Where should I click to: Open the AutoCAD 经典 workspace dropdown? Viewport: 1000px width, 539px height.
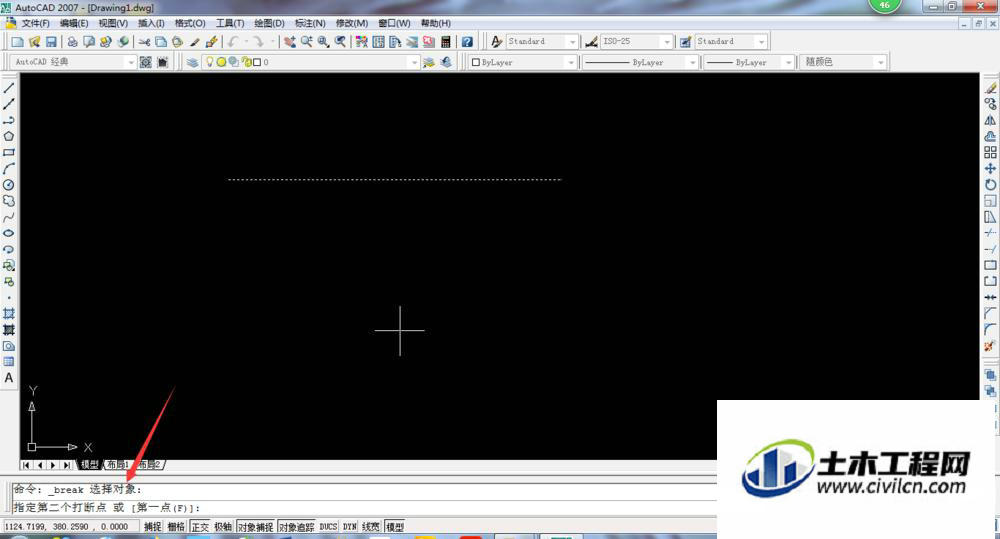131,63
